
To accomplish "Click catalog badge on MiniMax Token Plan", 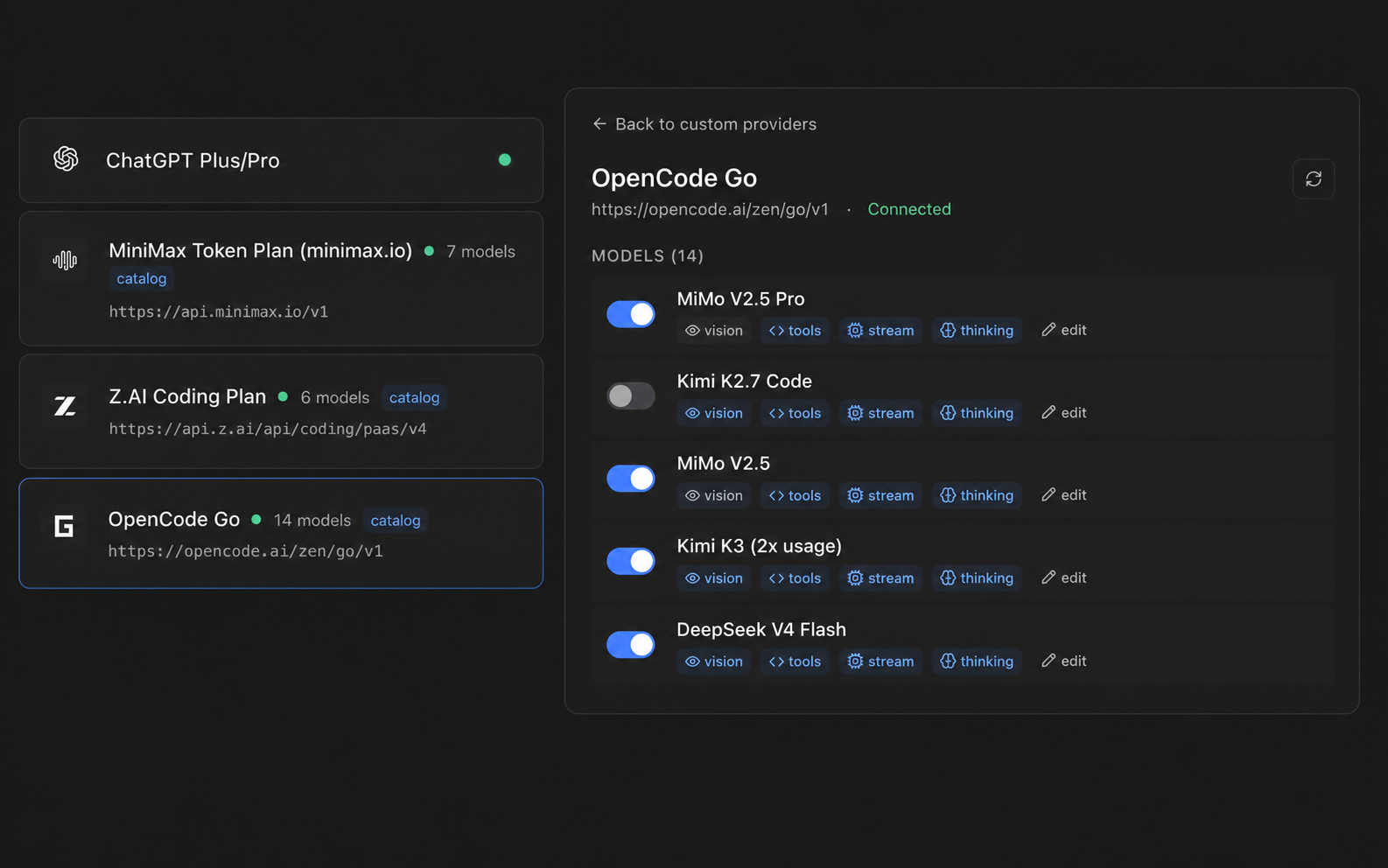I will coord(141,278).
